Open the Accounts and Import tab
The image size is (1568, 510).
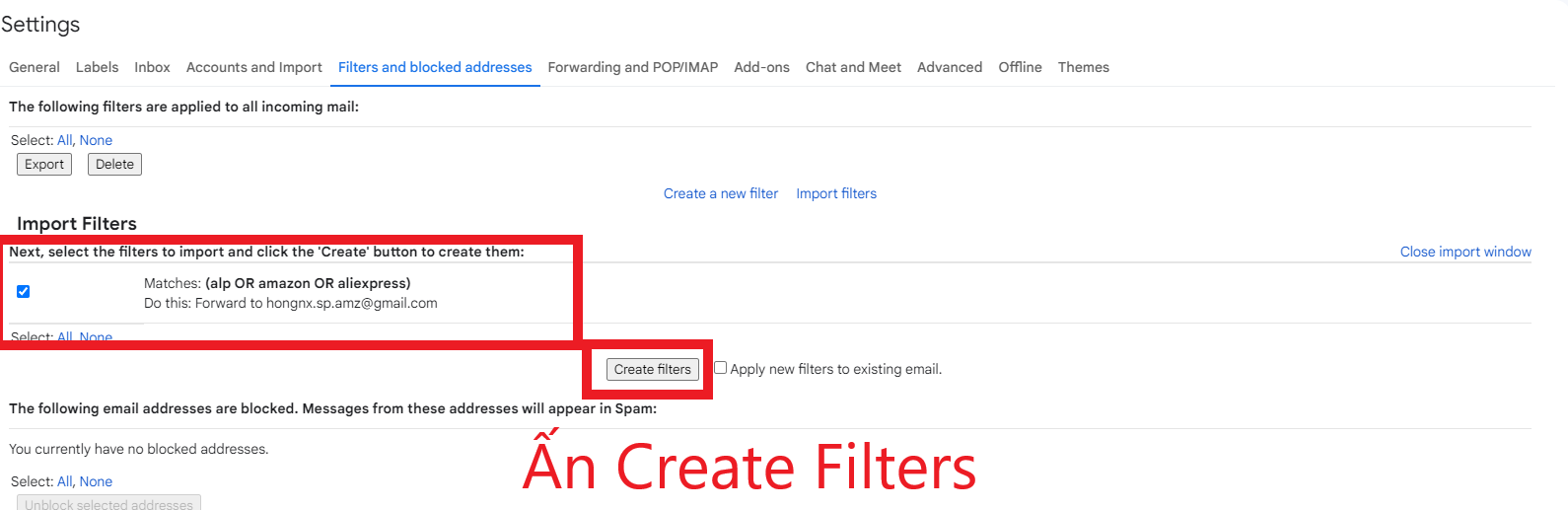tap(253, 67)
